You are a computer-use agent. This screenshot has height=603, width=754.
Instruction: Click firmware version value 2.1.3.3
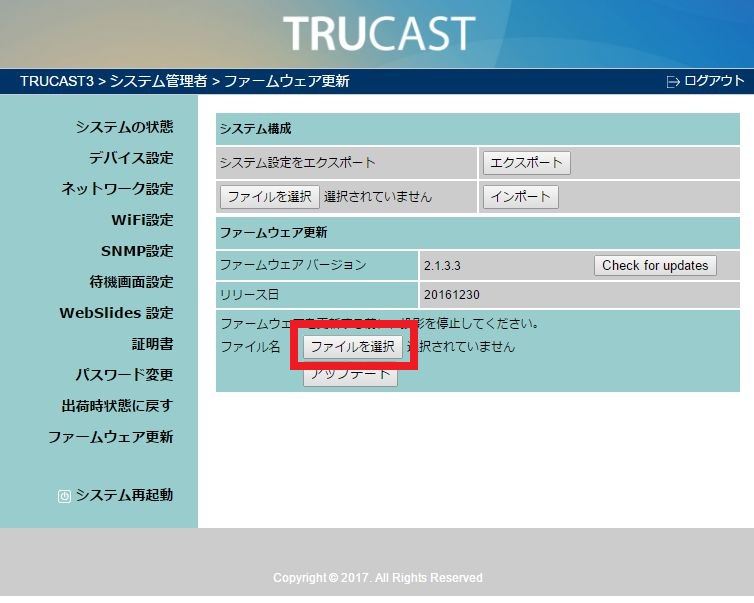[442, 266]
